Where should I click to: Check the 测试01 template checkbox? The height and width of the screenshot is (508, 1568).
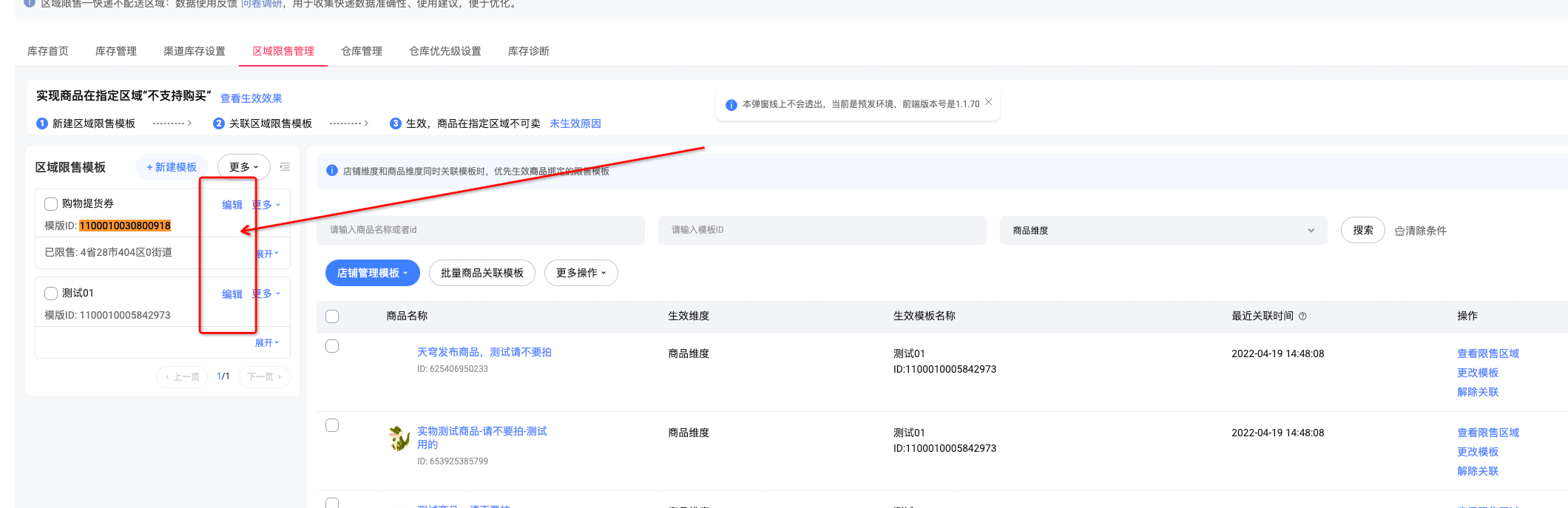[51, 294]
